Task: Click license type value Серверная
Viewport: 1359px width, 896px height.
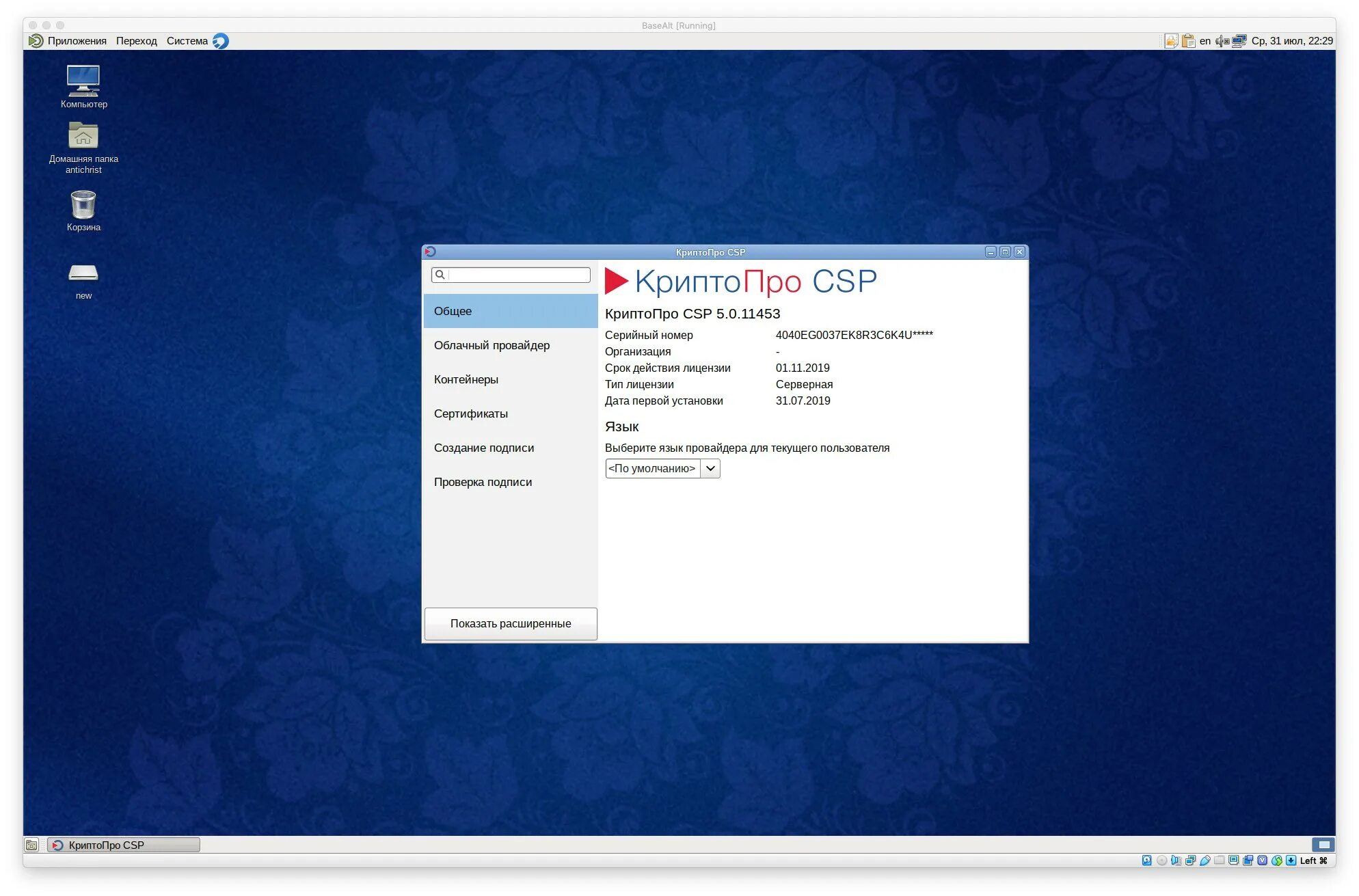Action: pyautogui.click(x=804, y=384)
